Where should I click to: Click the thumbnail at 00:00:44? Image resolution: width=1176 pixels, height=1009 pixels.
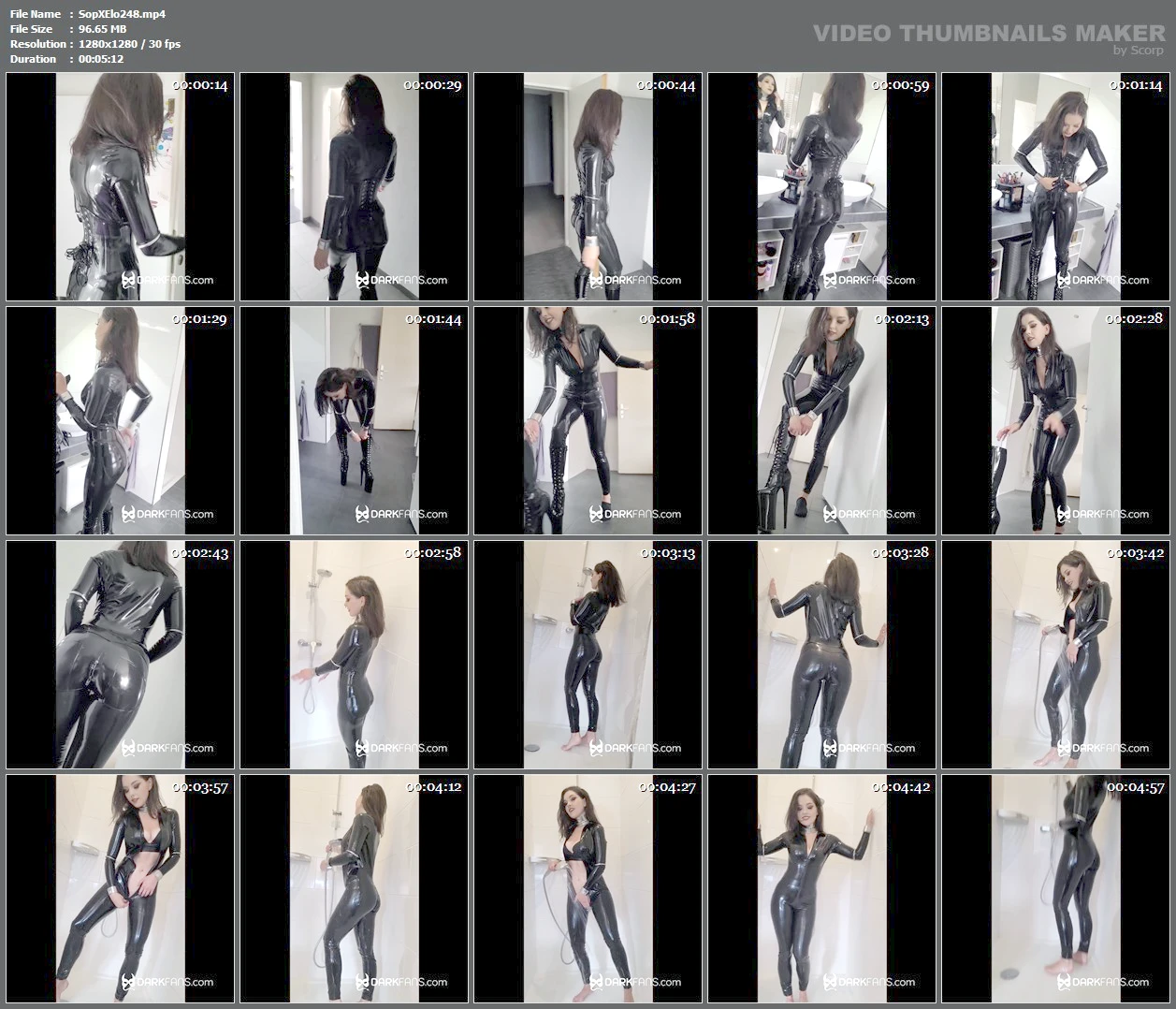(588, 186)
